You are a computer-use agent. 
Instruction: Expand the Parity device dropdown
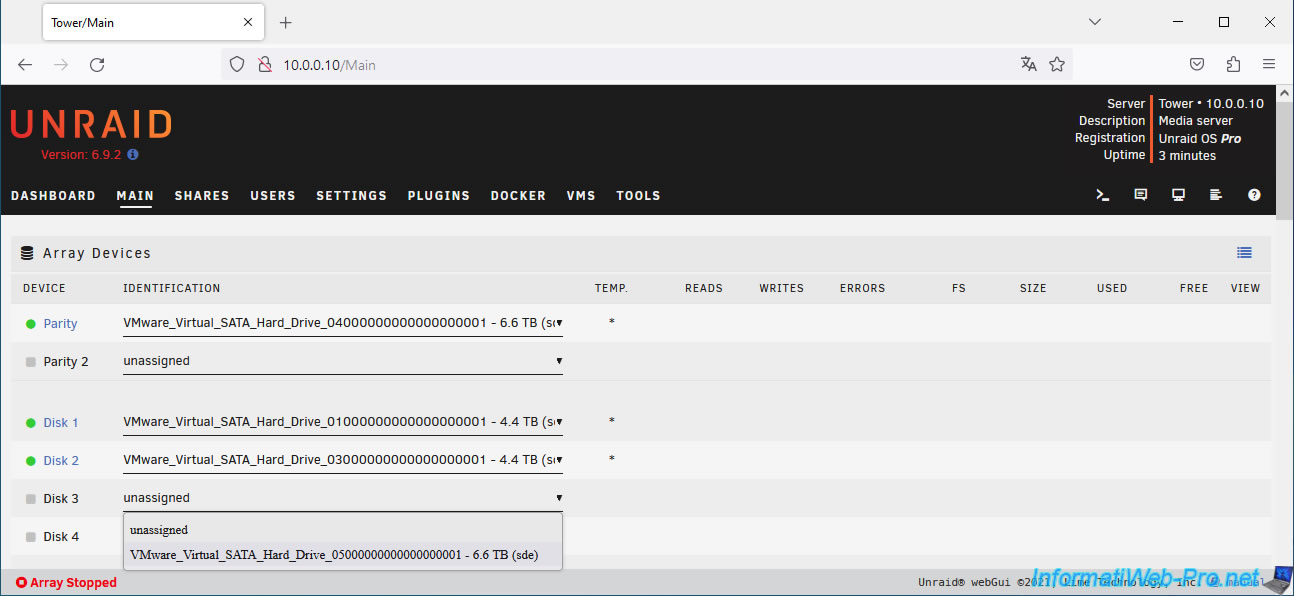coord(342,323)
